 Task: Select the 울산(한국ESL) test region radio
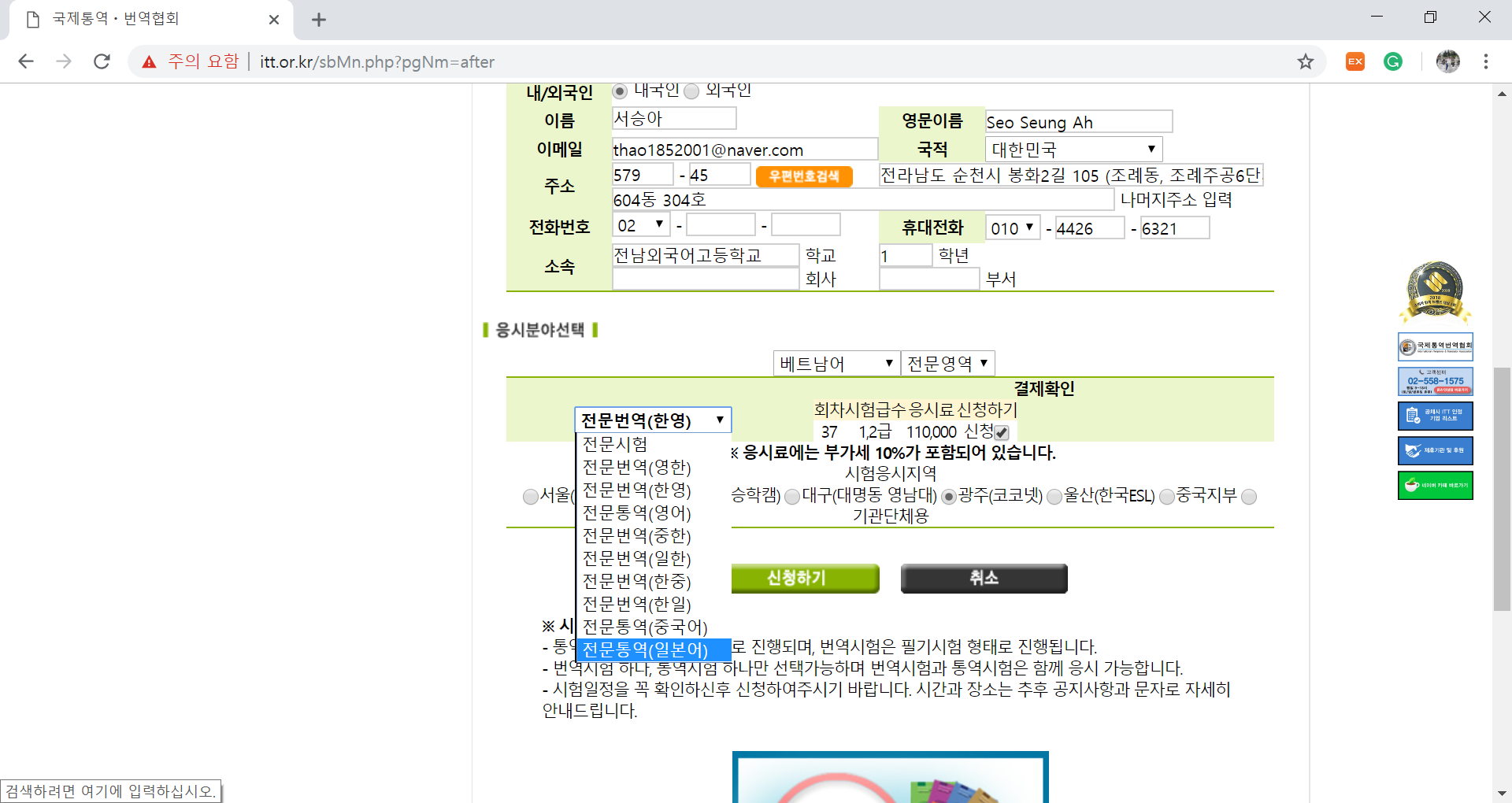click(1054, 497)
